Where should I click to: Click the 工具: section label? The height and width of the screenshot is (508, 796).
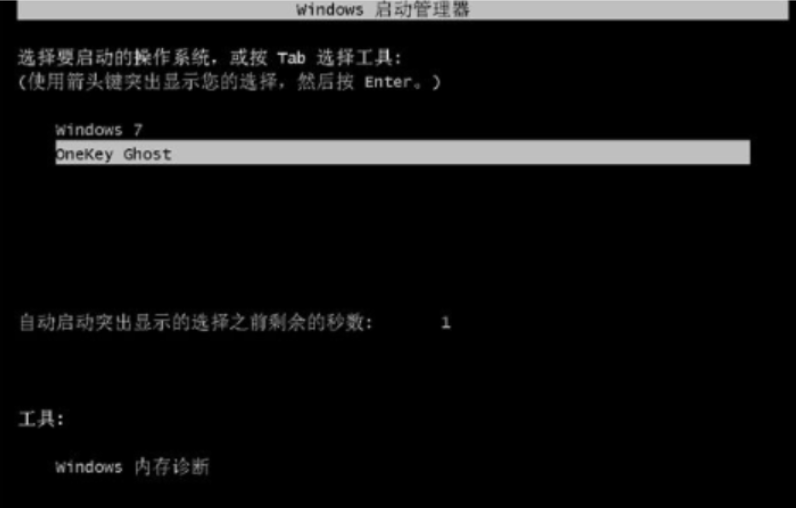coord(42,419)
